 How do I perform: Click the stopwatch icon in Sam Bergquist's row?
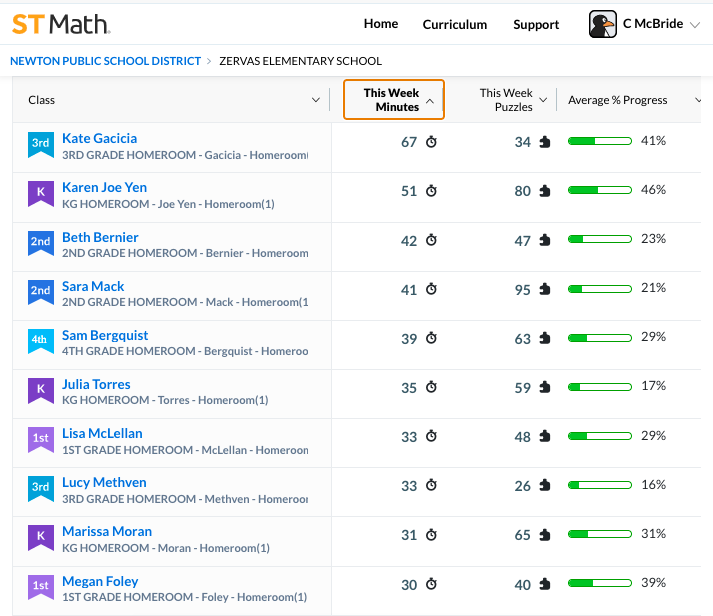pos(431,338)
